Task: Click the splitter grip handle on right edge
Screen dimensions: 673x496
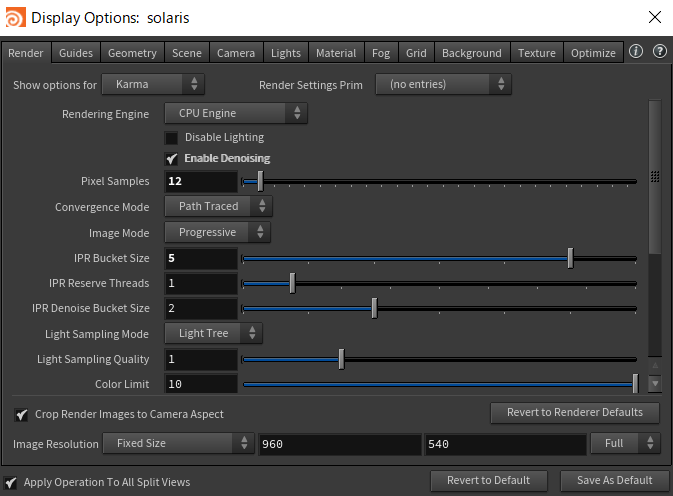Action: [x=655, y=176]
